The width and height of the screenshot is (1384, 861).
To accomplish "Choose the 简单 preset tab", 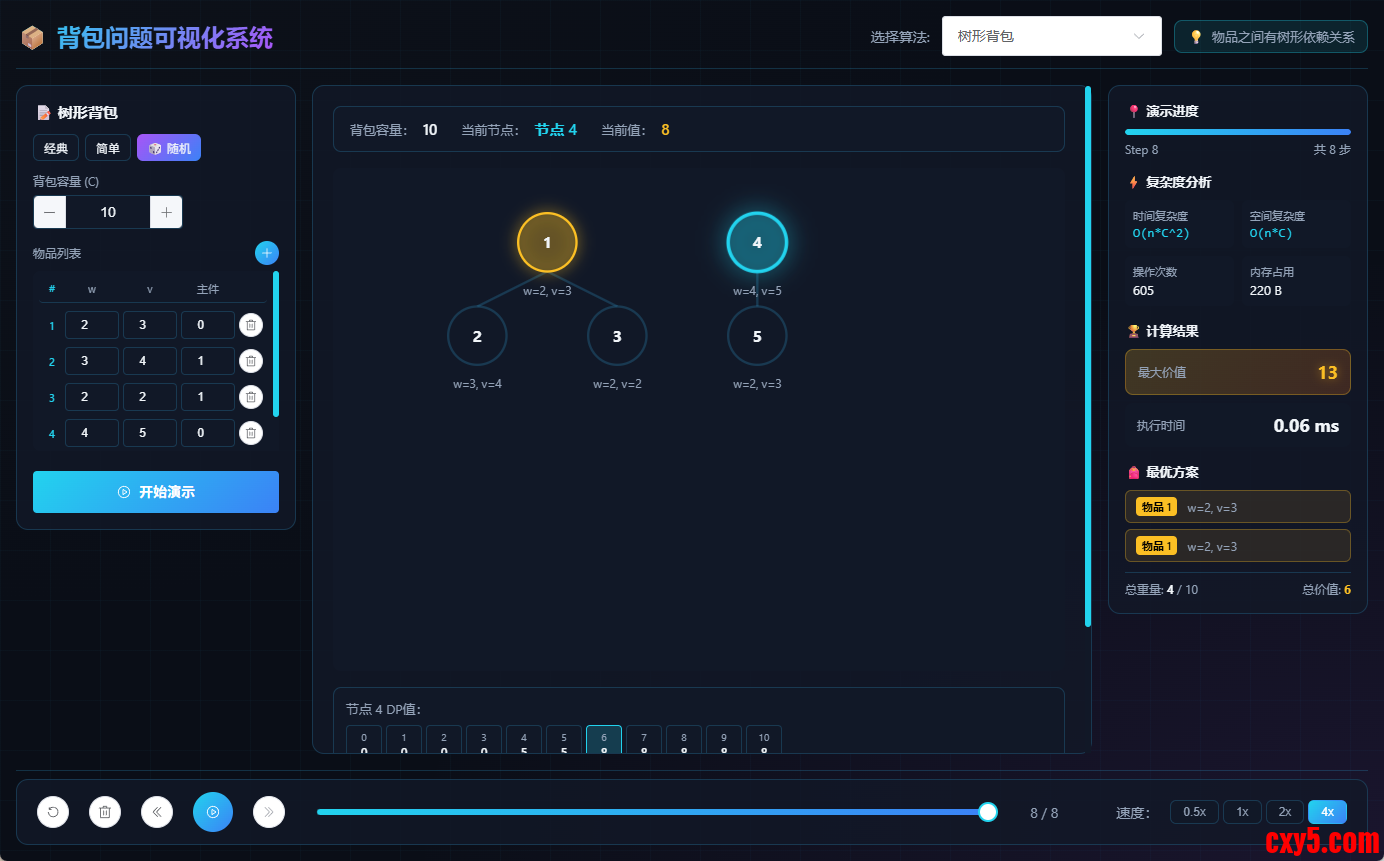I will [x=108, y=148].
